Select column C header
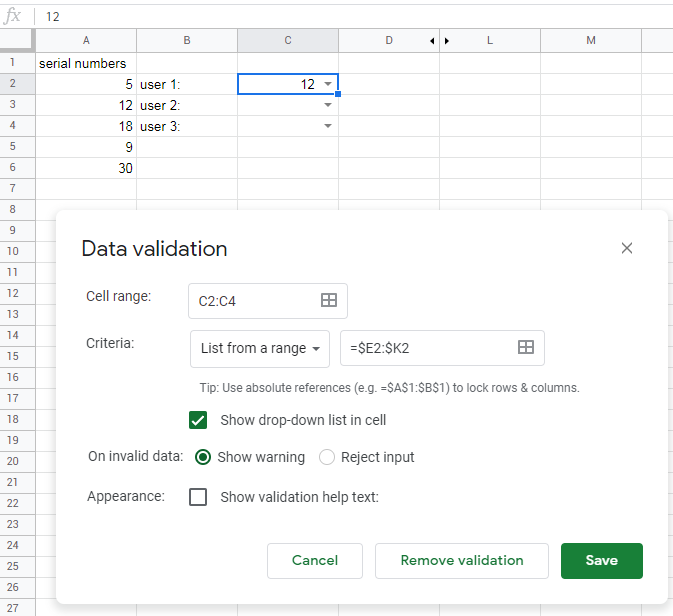This screenshot has width=673, height=616. pos(288,40)
